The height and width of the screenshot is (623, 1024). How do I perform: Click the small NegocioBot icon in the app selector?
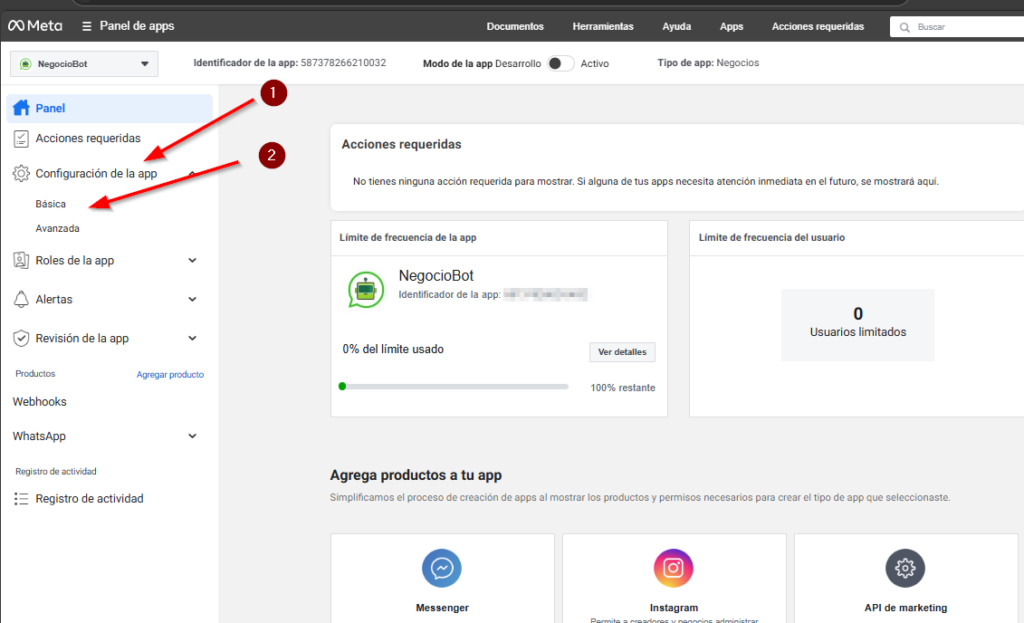[x=25, y=64]
